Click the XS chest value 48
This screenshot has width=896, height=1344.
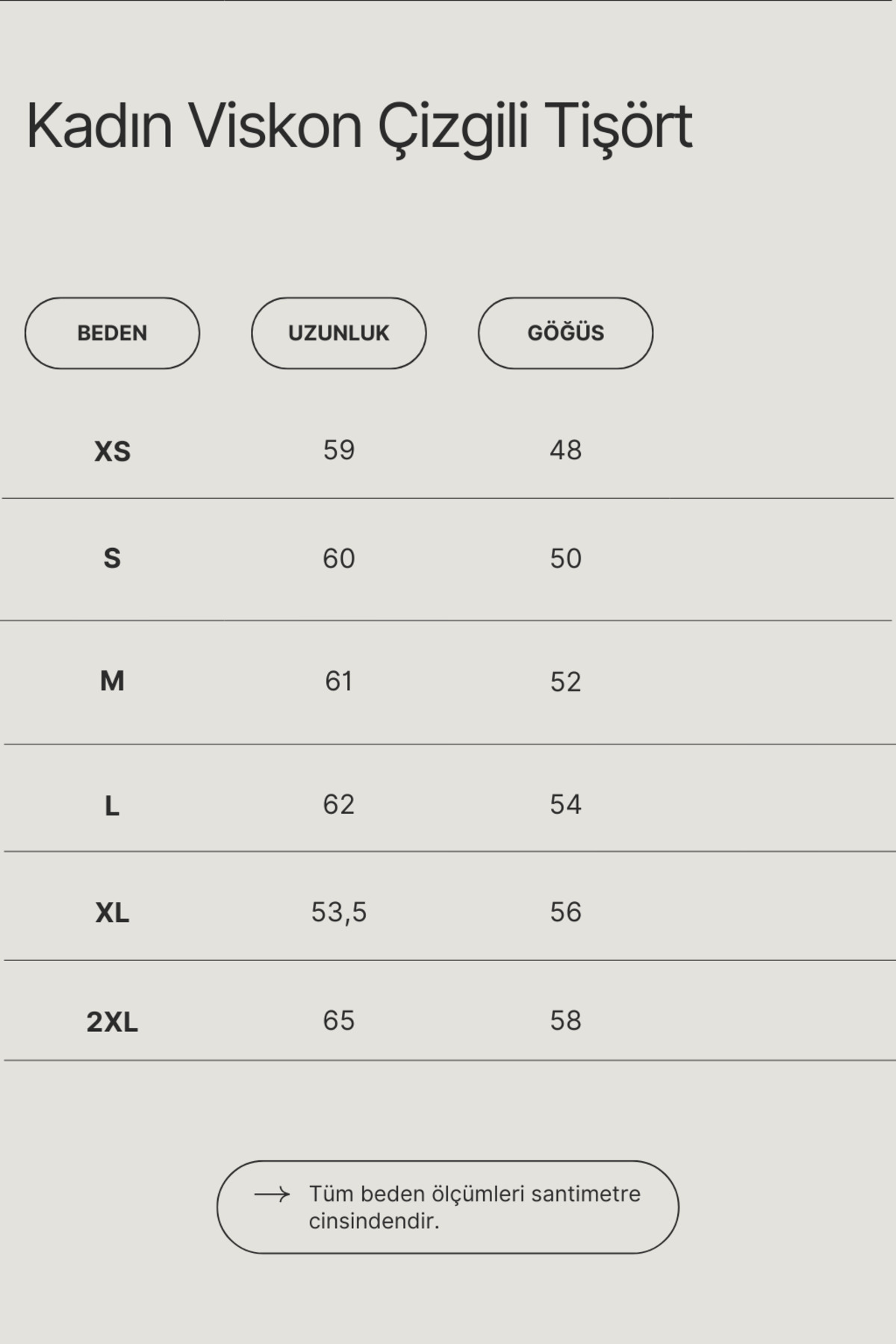click(x=565, y=450)
